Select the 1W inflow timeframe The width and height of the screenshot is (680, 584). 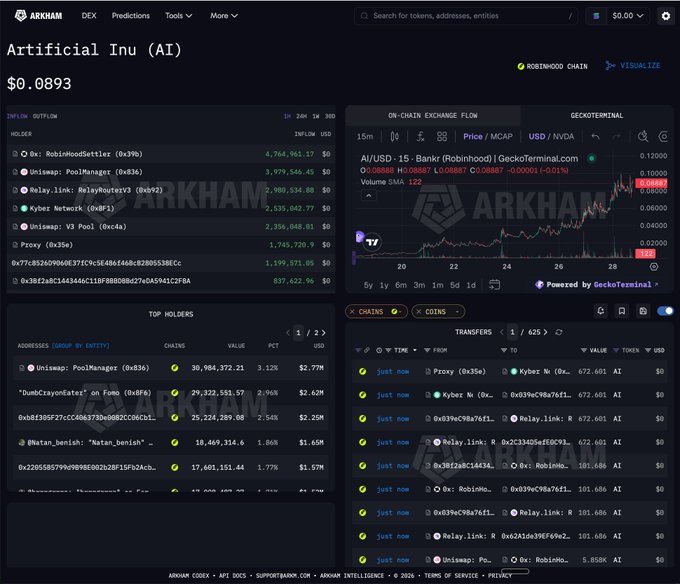pos(316,116)
